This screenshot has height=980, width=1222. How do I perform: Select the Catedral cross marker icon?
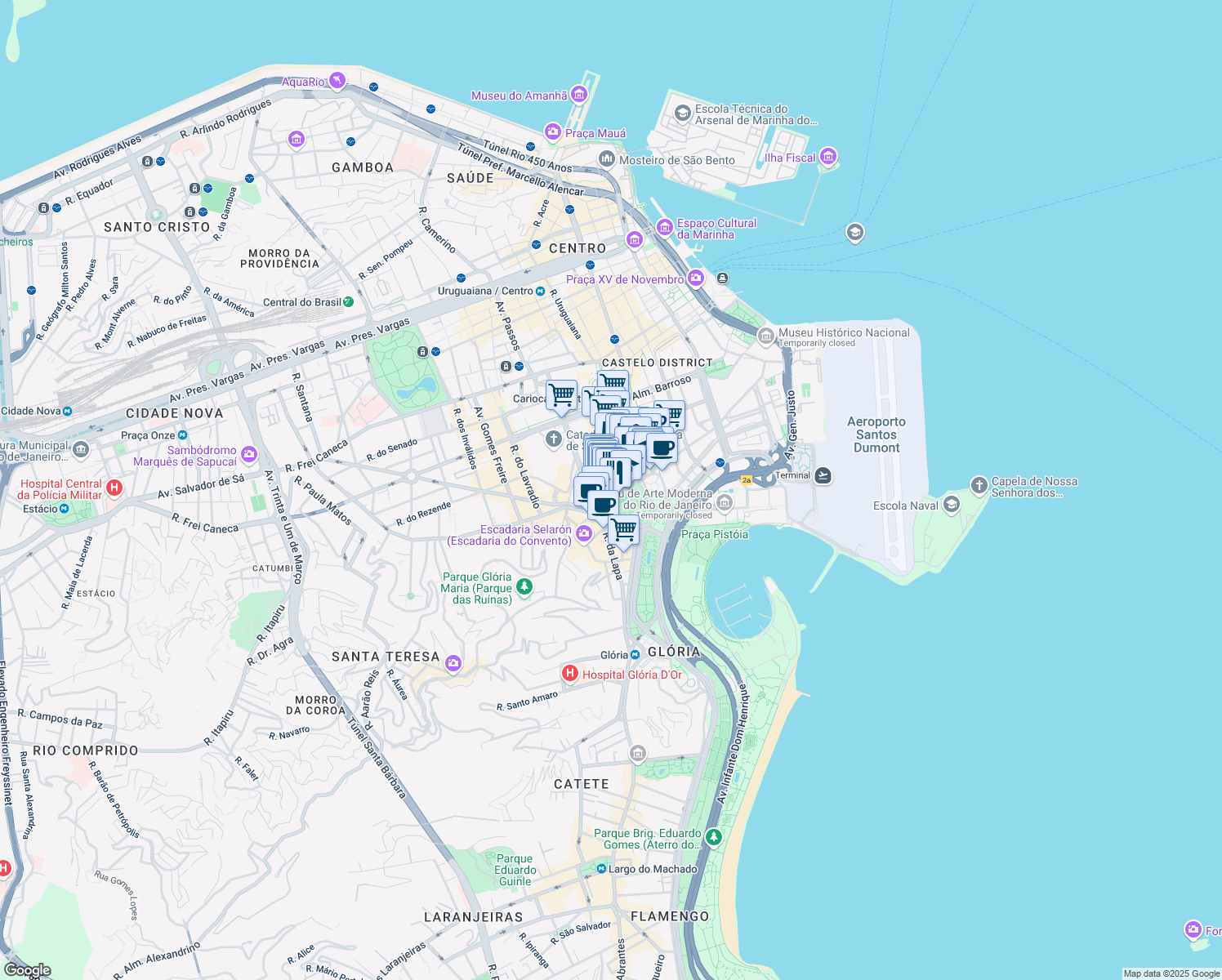coord(554,439)
